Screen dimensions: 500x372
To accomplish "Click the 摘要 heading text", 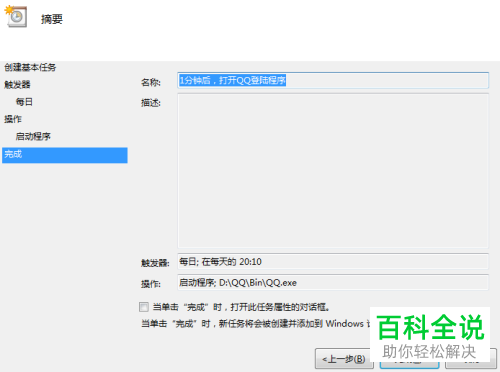I will [x=52, y=19].
